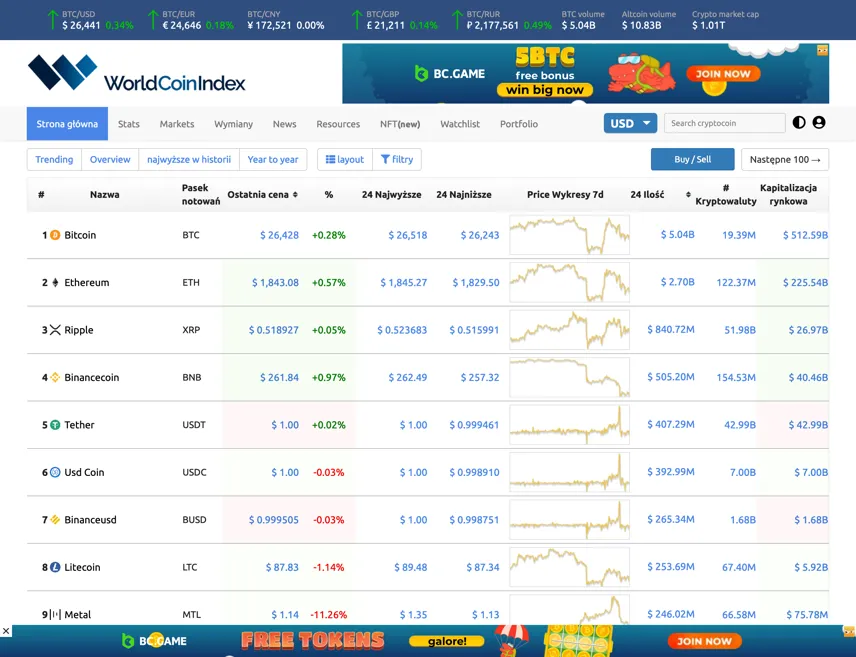Select najwyższe w historii tab
Screen dimensions: 856x657
coord(189,159)
